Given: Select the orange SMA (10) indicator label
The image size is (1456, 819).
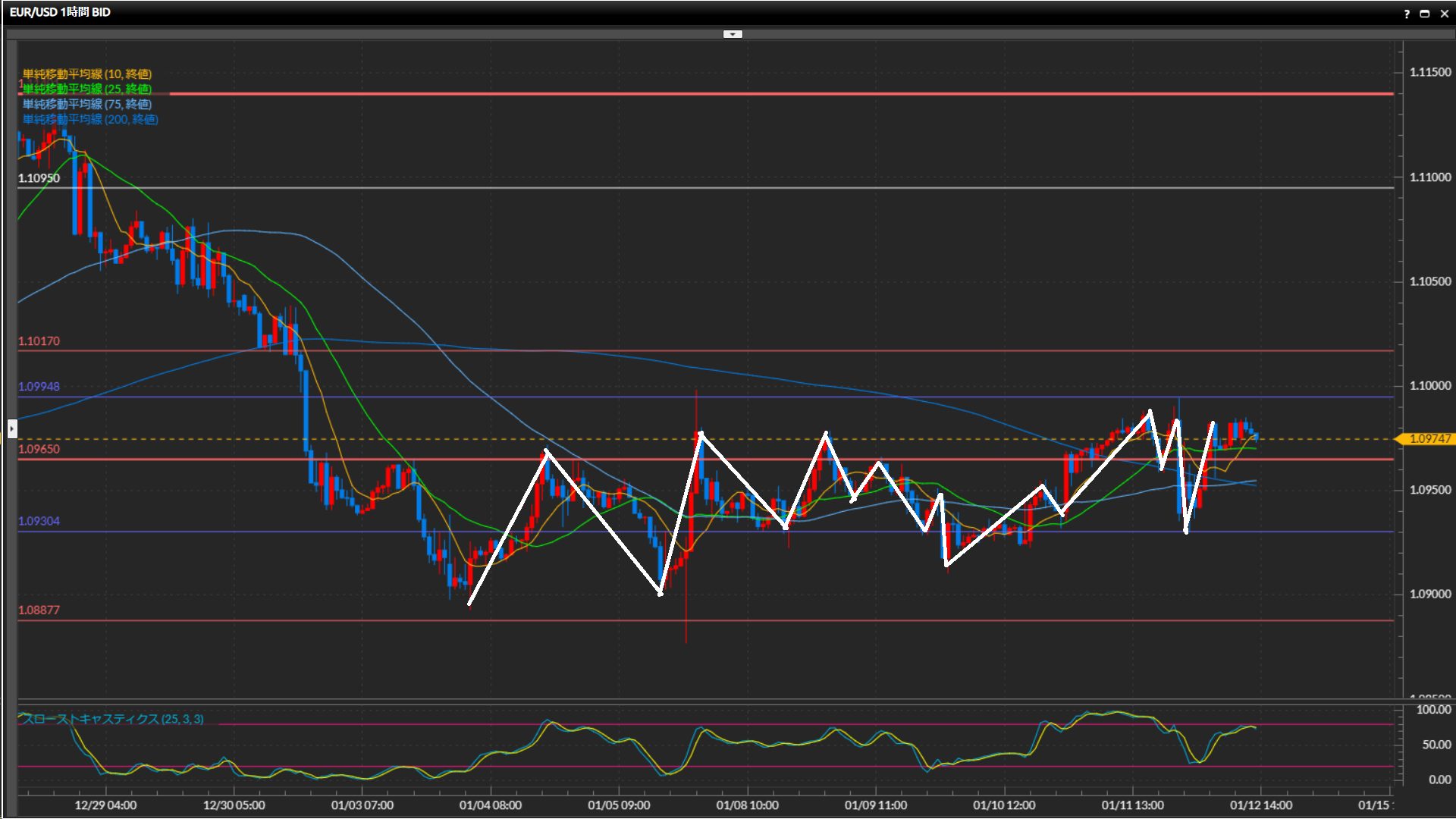Looking at the screenshot, I should [x=87, y=74].
